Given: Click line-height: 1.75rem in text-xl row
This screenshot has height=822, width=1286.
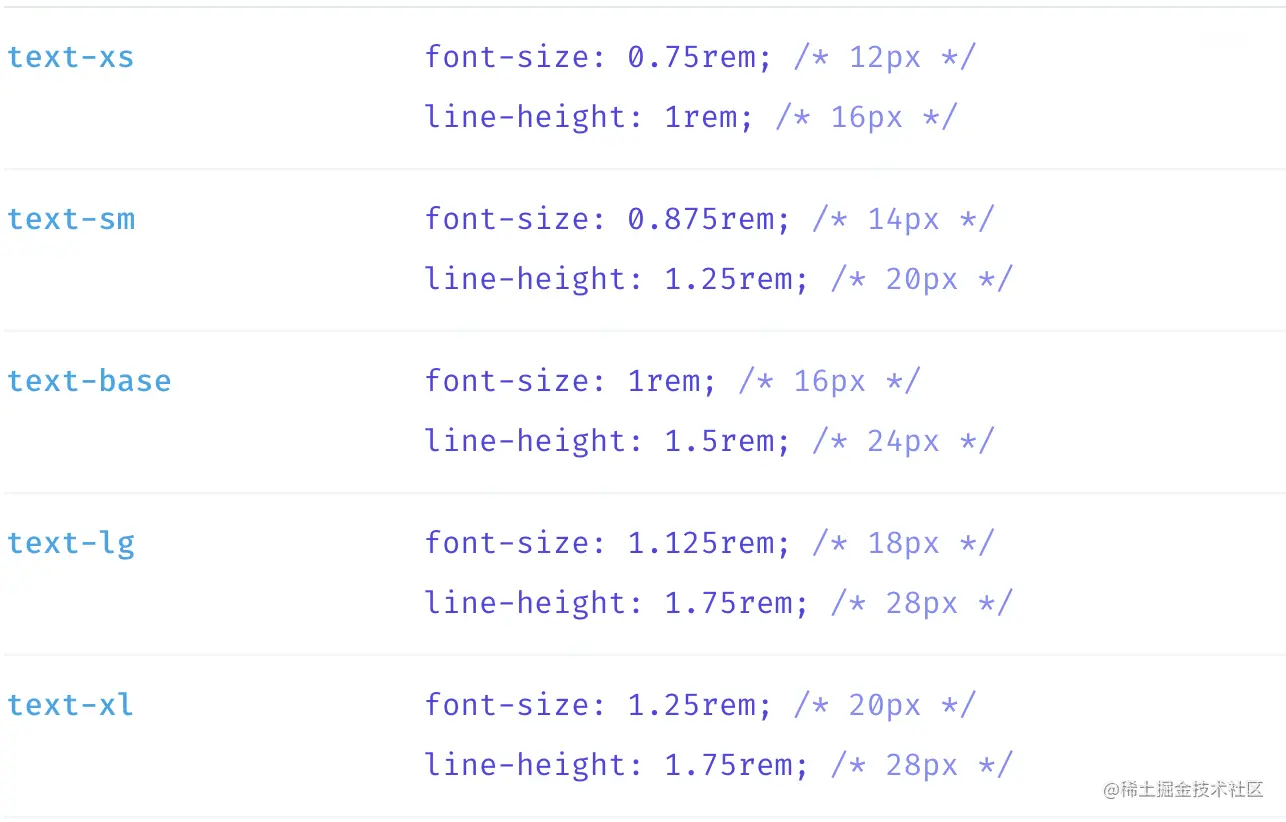Looking at the screenshot, I should click(616, 765).
